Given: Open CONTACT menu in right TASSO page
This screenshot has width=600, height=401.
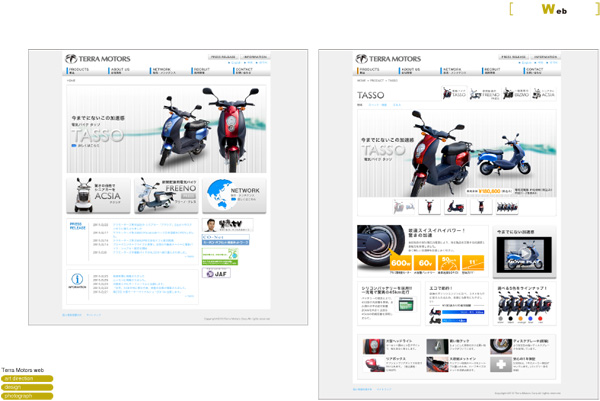Looking at the screenshot, I should [534, 70].
